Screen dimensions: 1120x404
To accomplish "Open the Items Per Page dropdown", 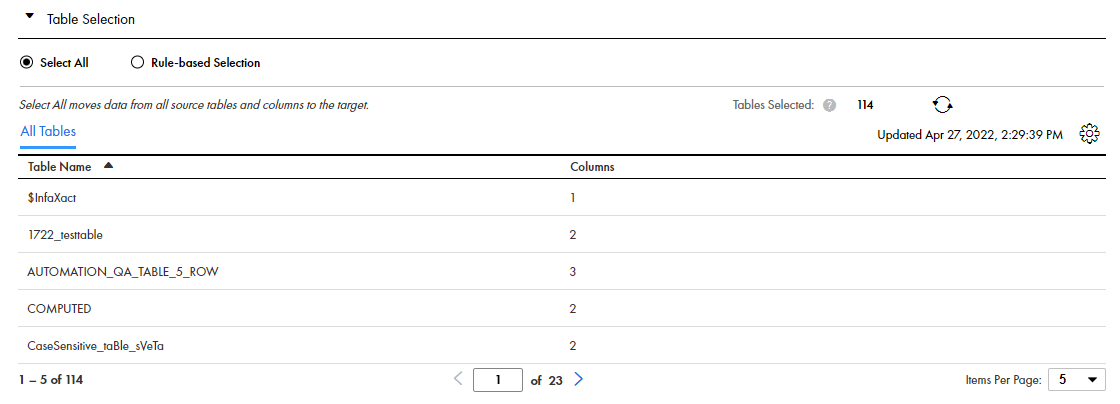I will point(1076,380).
